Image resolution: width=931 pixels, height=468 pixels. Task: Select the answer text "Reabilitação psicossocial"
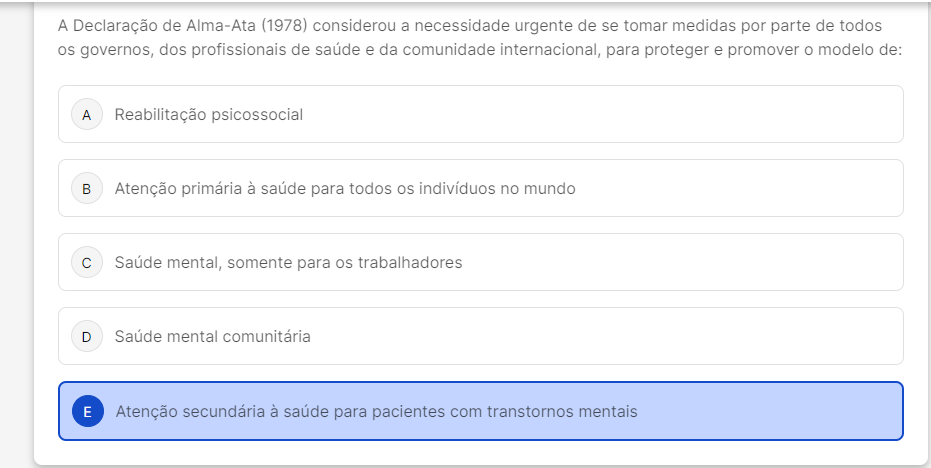coord(209,115)
